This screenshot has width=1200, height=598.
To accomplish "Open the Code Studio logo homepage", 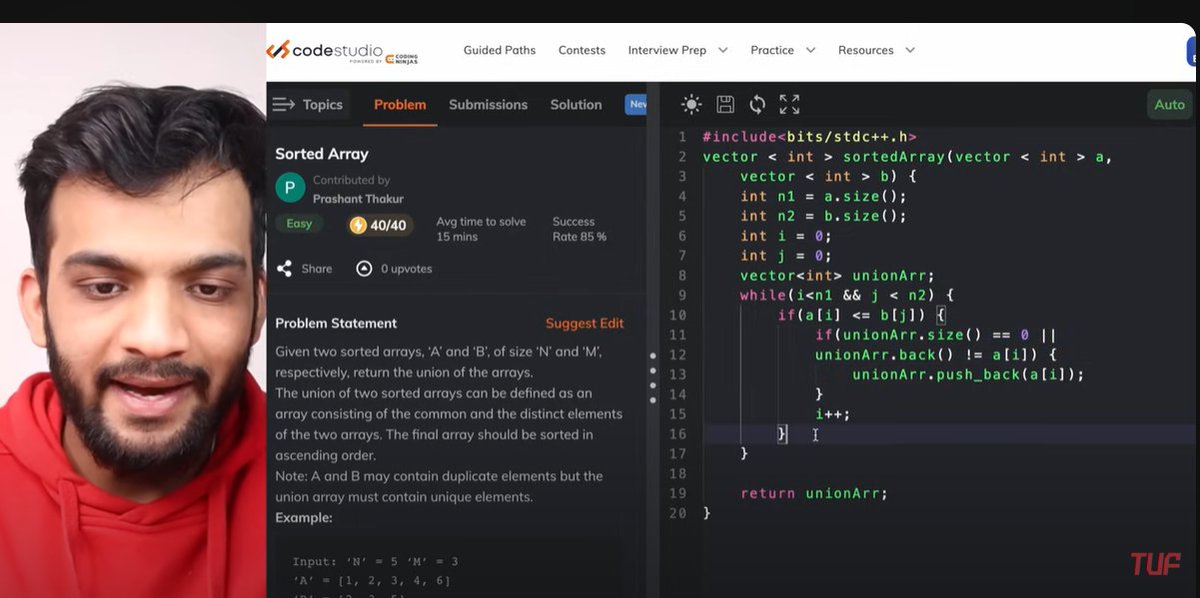I will [341, 50].
